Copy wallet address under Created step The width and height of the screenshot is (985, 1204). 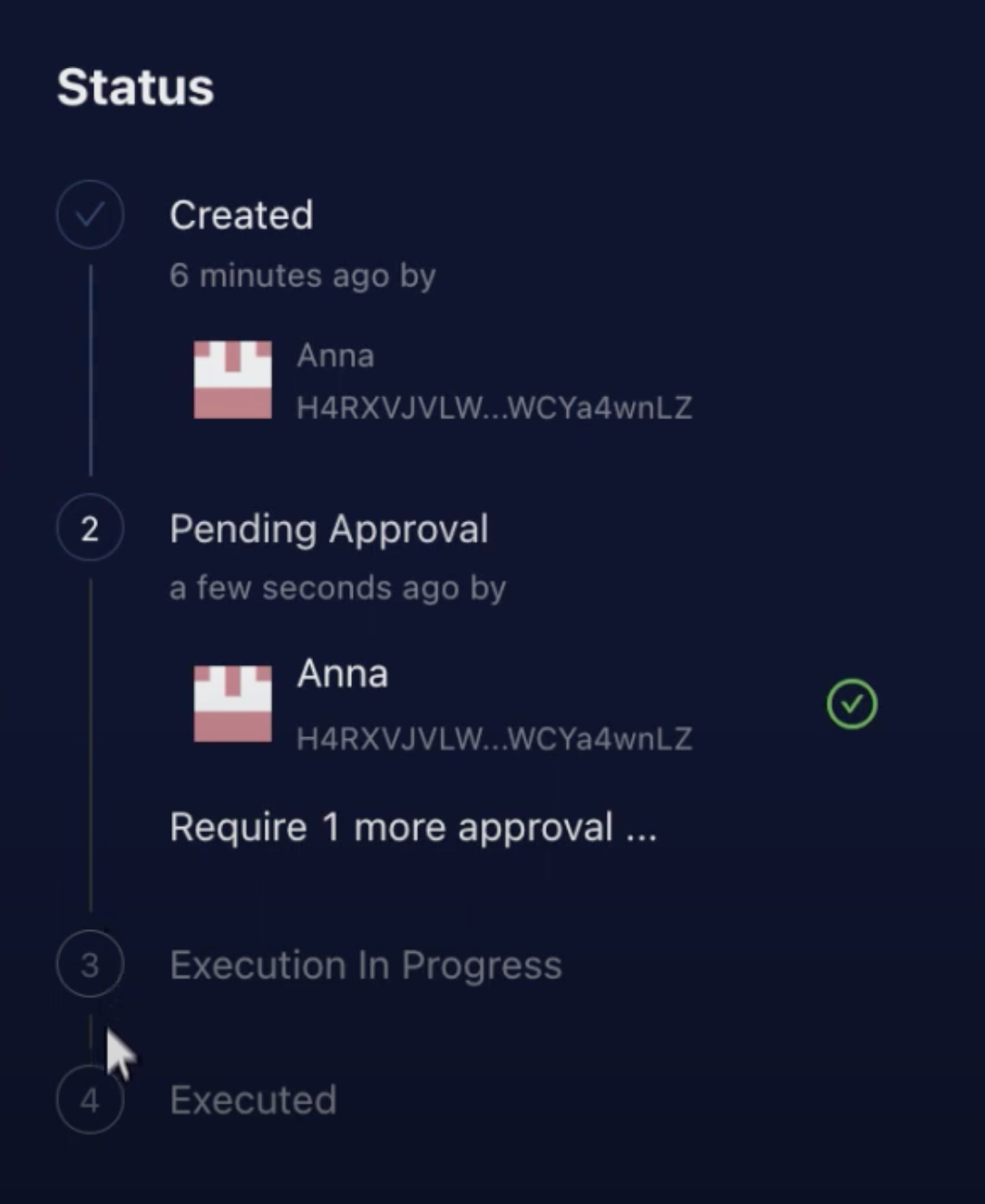pos(494,408)
